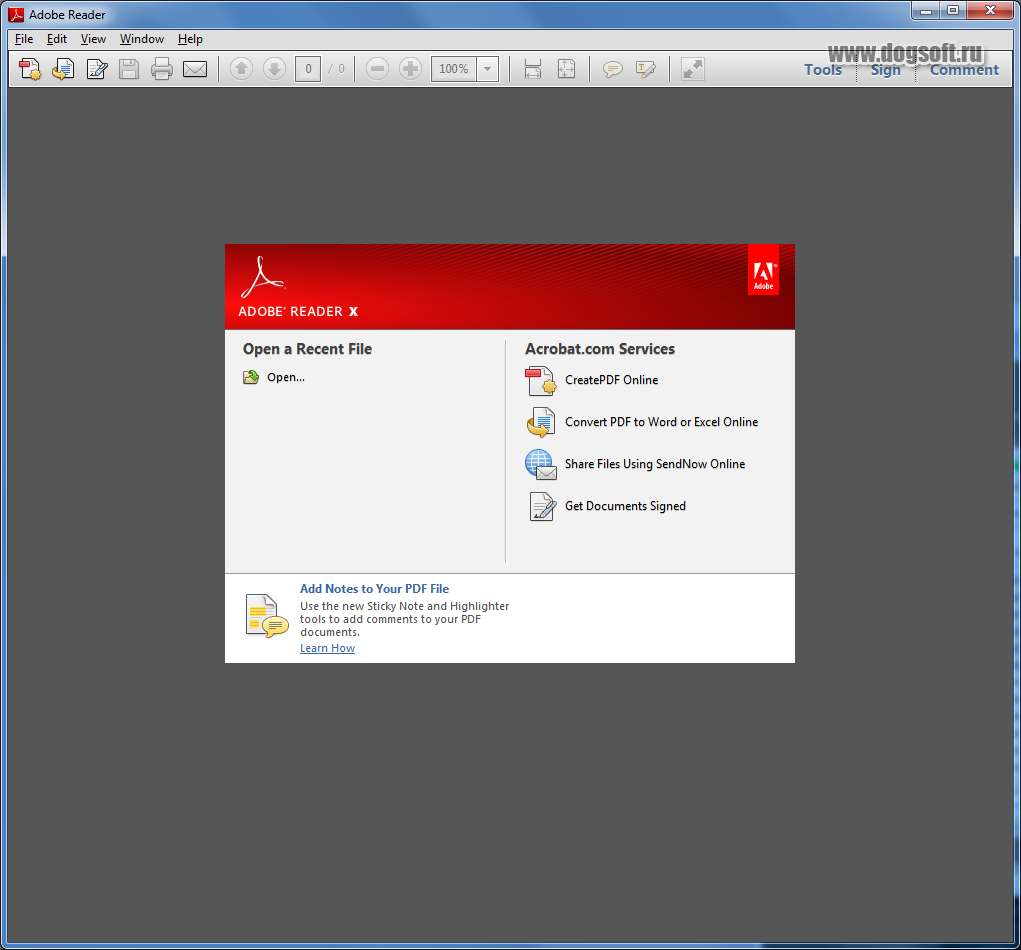Click the Read Mode expand icon
This screenshot has width=1021, height=950.
tap(693, 69)
